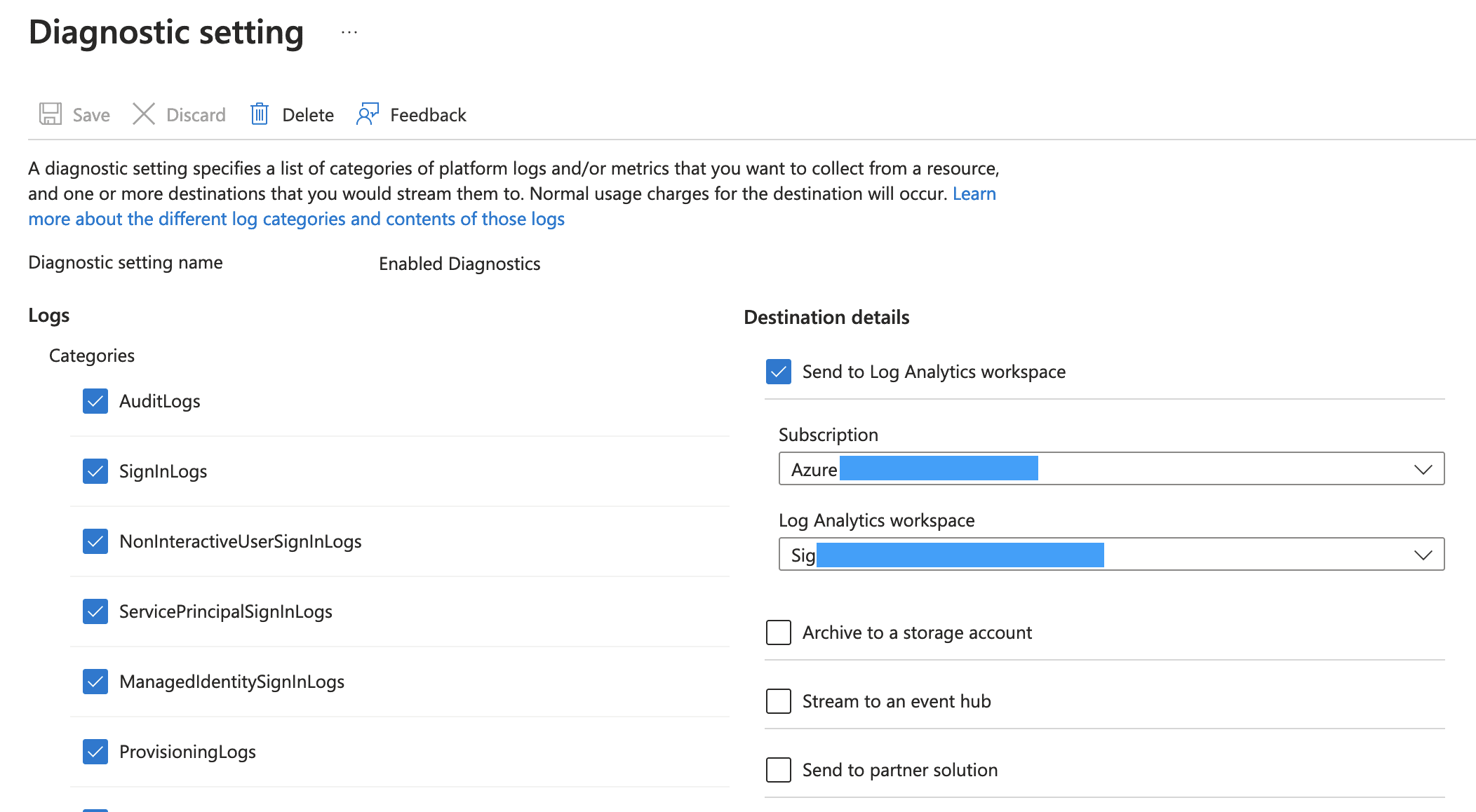Click the Discard X icon
This screenshot has width=1476, height=812.
pos(144,114)
